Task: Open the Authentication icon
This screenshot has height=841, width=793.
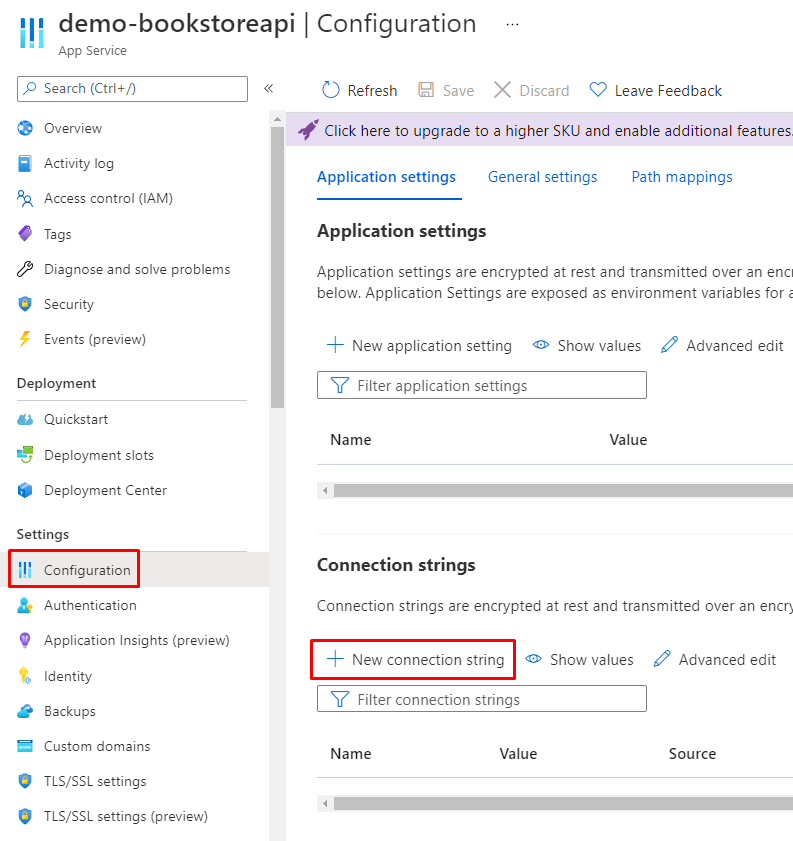Action: pyautogui.click(x=25, y=605)
